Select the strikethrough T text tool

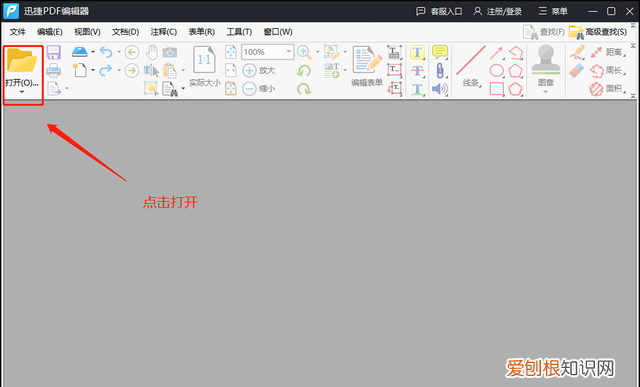pyautogui.click(x=417, y=70)
